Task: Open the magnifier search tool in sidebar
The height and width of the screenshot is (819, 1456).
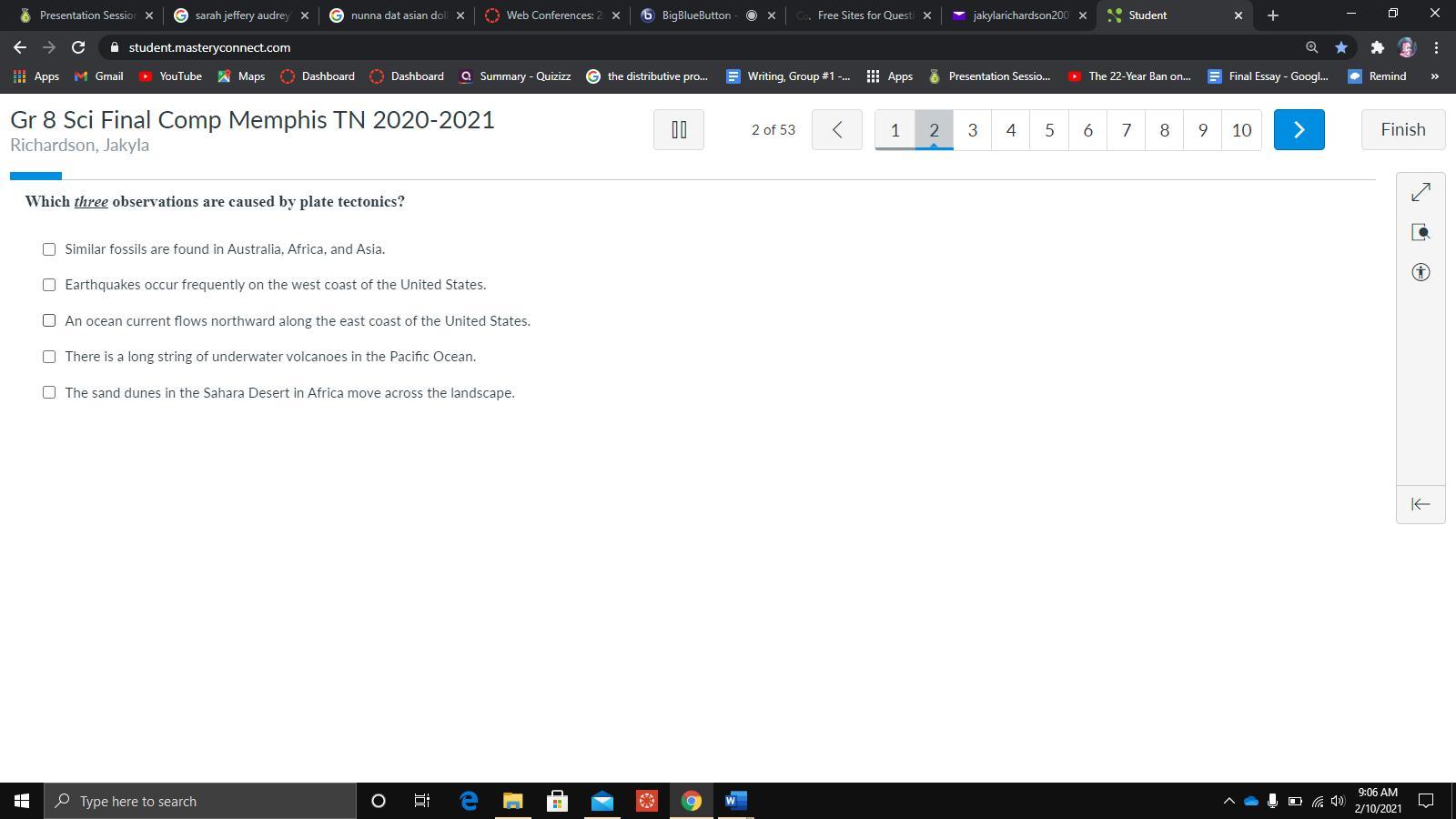Action: pyautogui.click(x=1421, y=232)
